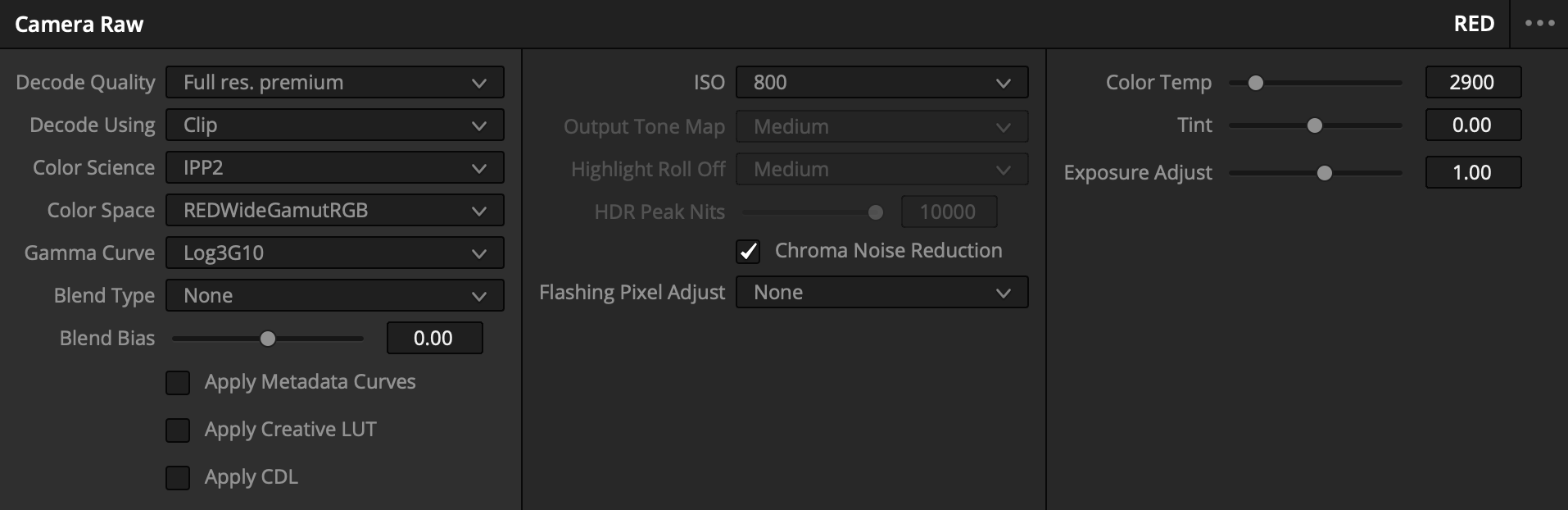Open Decode Using dropdown
Image resolution: width=1568 pixels, height=510 pixels.
(x=334, y=125)
